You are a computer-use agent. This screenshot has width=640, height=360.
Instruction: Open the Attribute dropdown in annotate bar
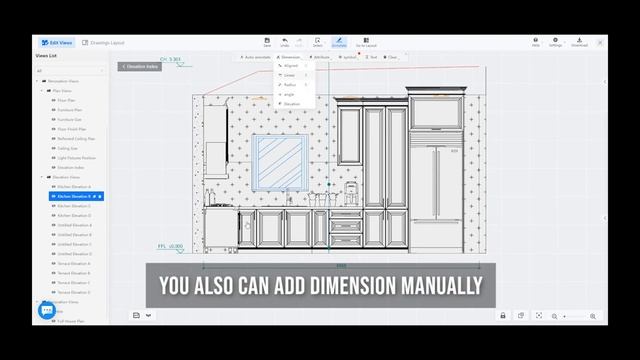click(320, 58)
